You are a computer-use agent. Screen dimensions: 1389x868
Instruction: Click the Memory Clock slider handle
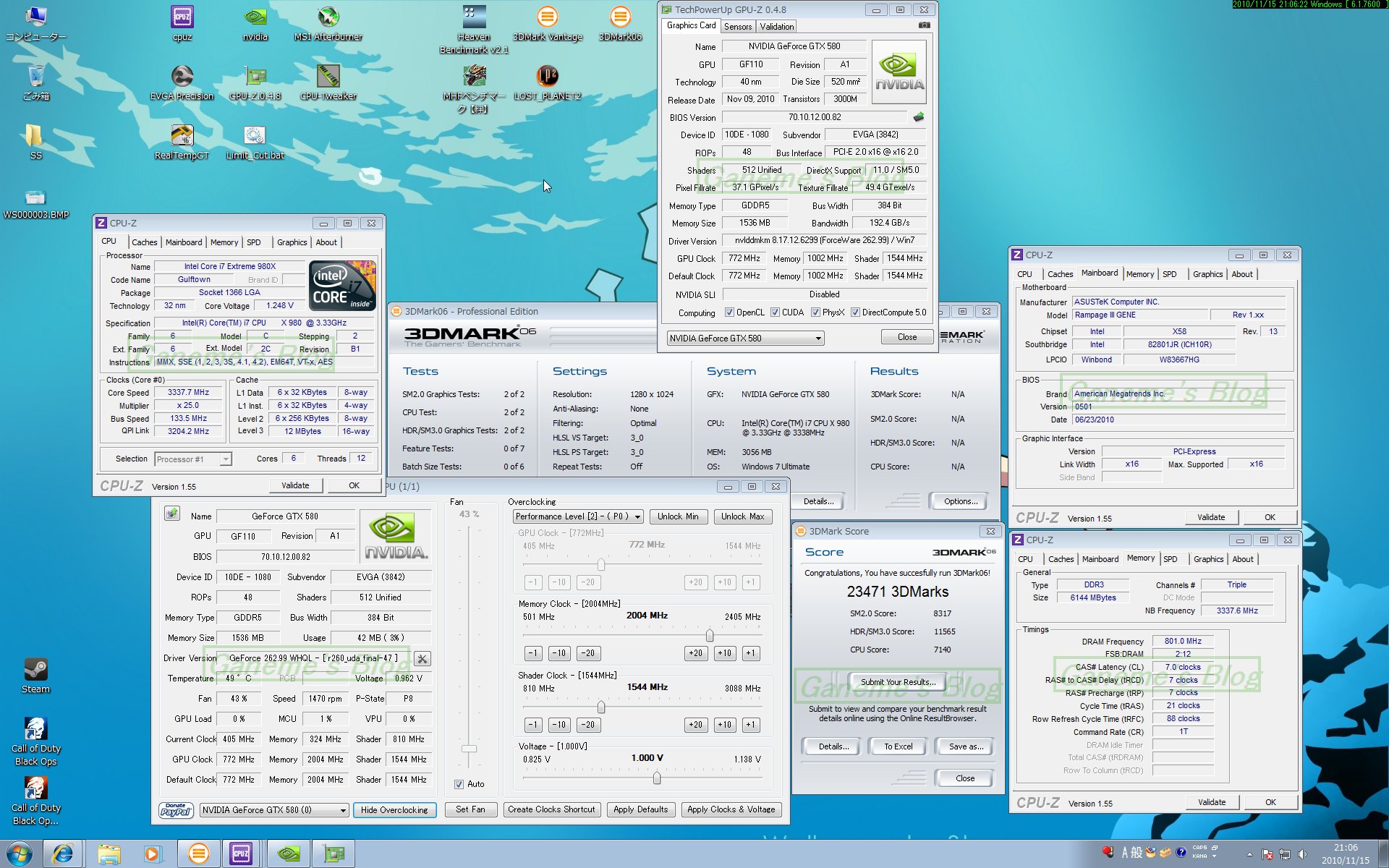(x=709, y=635)
